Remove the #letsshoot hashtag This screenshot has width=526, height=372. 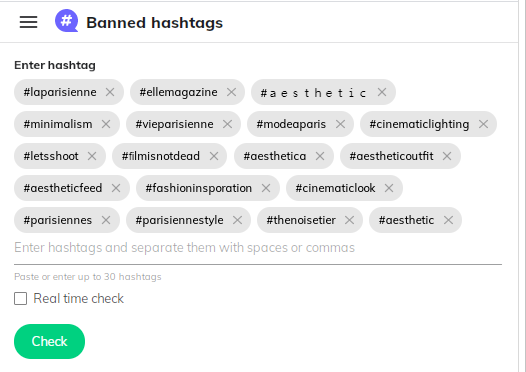(92, 156)
